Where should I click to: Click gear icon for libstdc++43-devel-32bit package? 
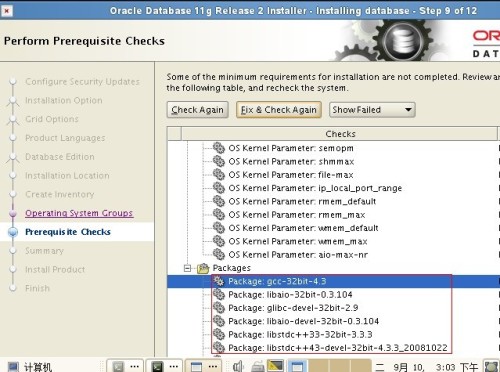tap(219, 348)
